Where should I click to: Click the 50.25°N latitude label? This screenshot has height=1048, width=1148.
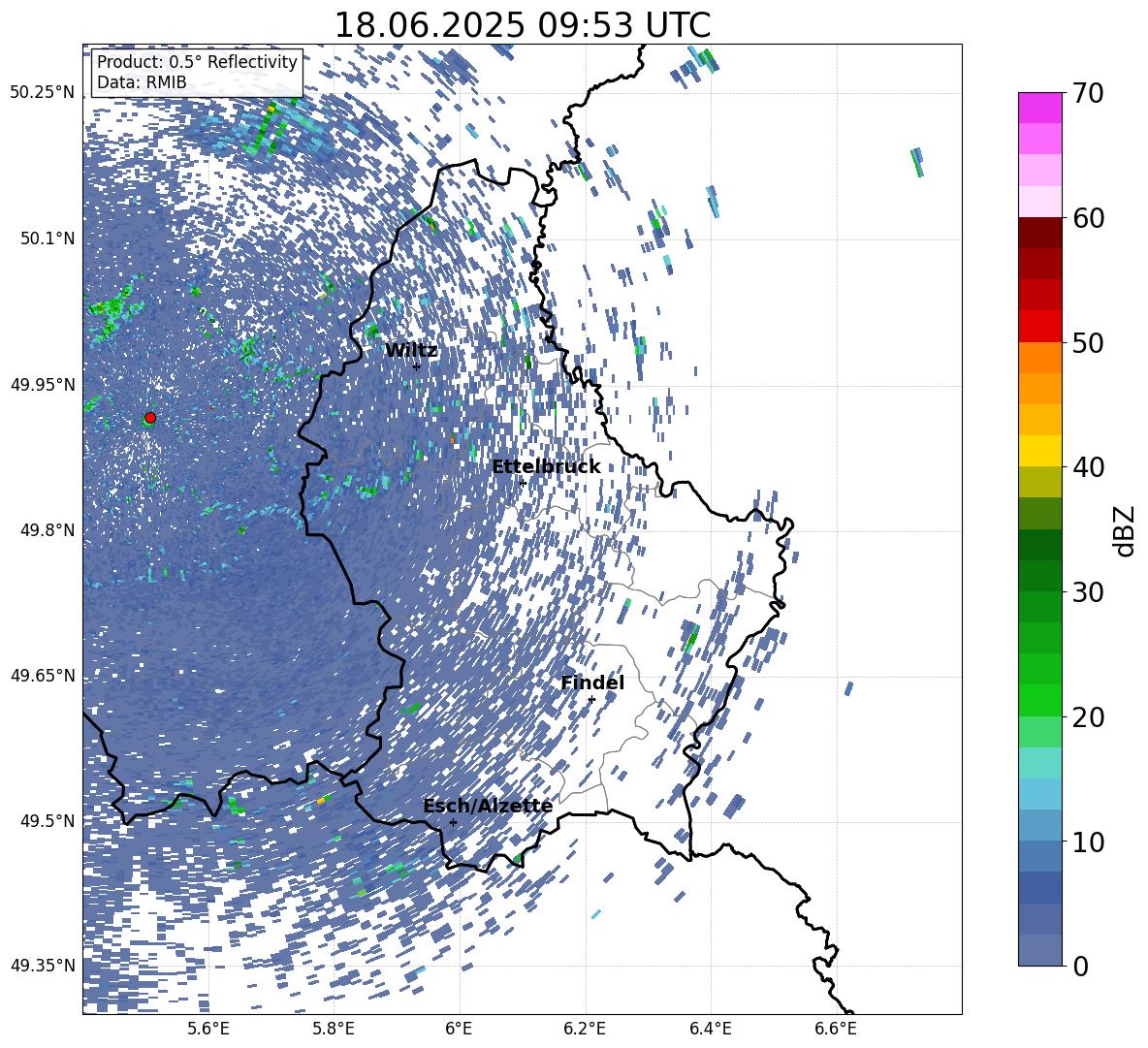(43, 92)
